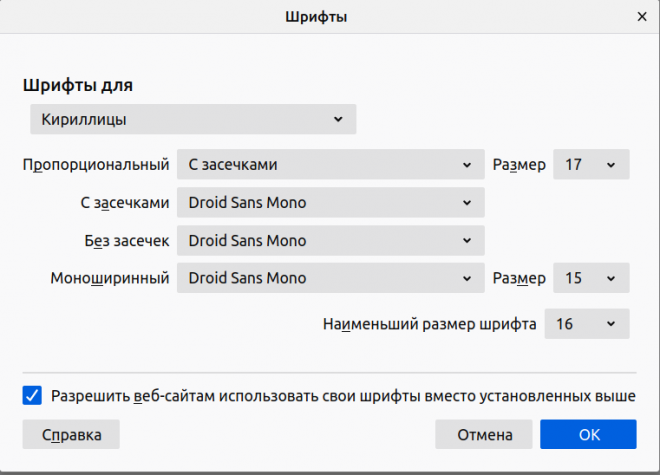
Task: Close the Шрифты dialog window
Action: click(641, 16)
